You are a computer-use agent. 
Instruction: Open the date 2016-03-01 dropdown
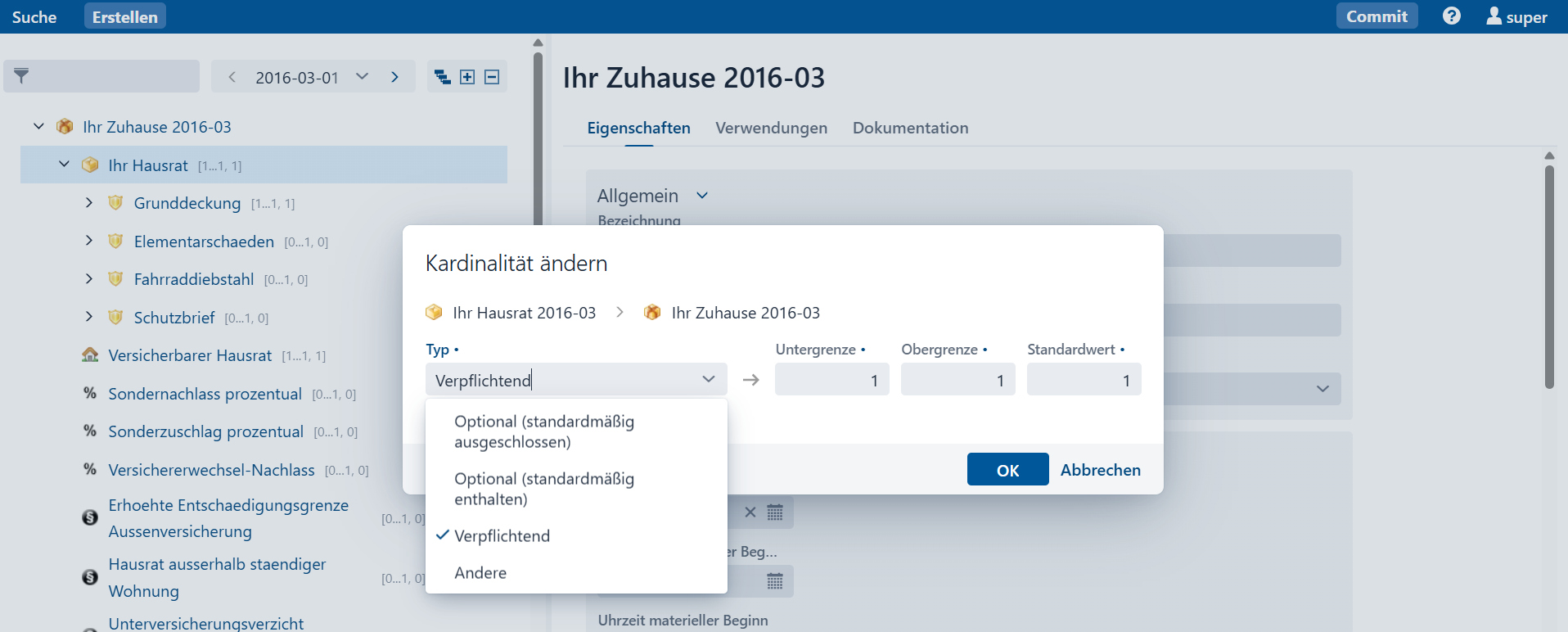point(362,77)
